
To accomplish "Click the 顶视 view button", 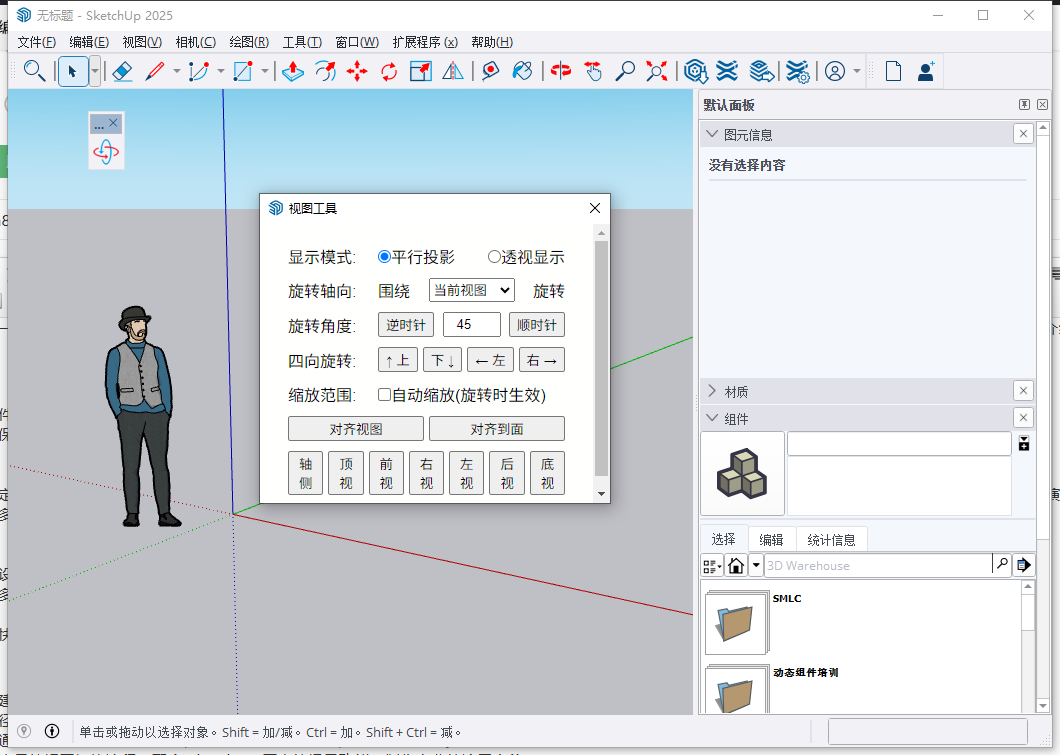I will pos(346,472).
